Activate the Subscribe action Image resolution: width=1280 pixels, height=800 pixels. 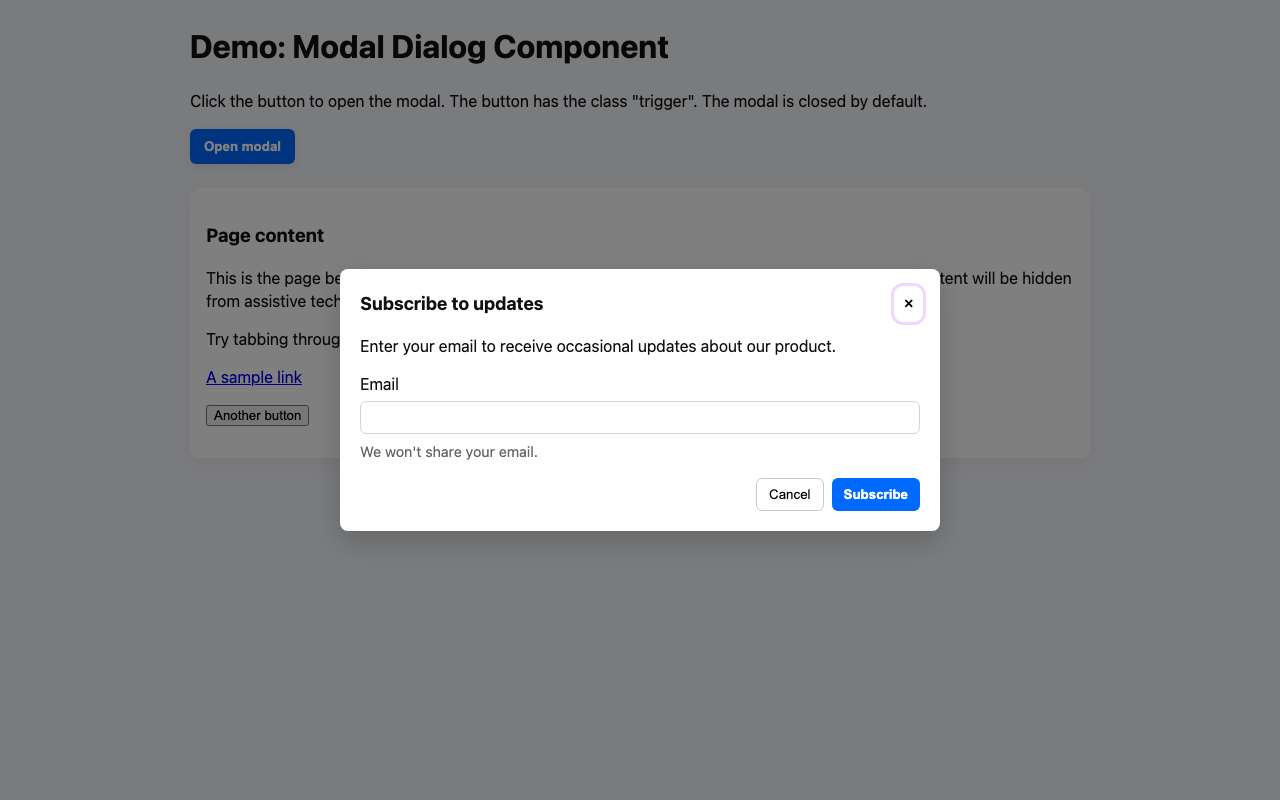[875, 494]
